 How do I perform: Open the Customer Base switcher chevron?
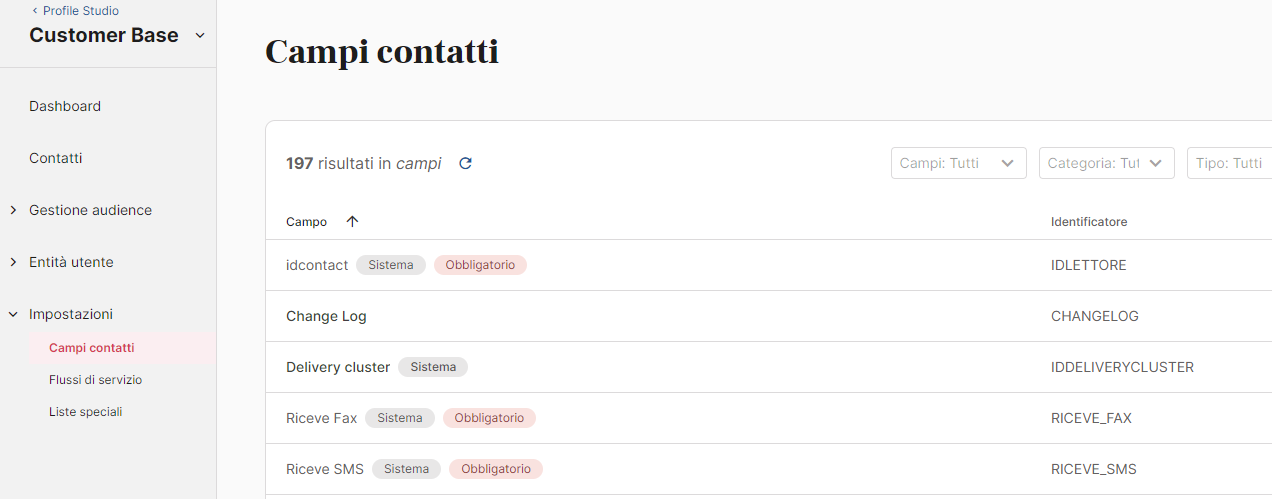(199, 36)
